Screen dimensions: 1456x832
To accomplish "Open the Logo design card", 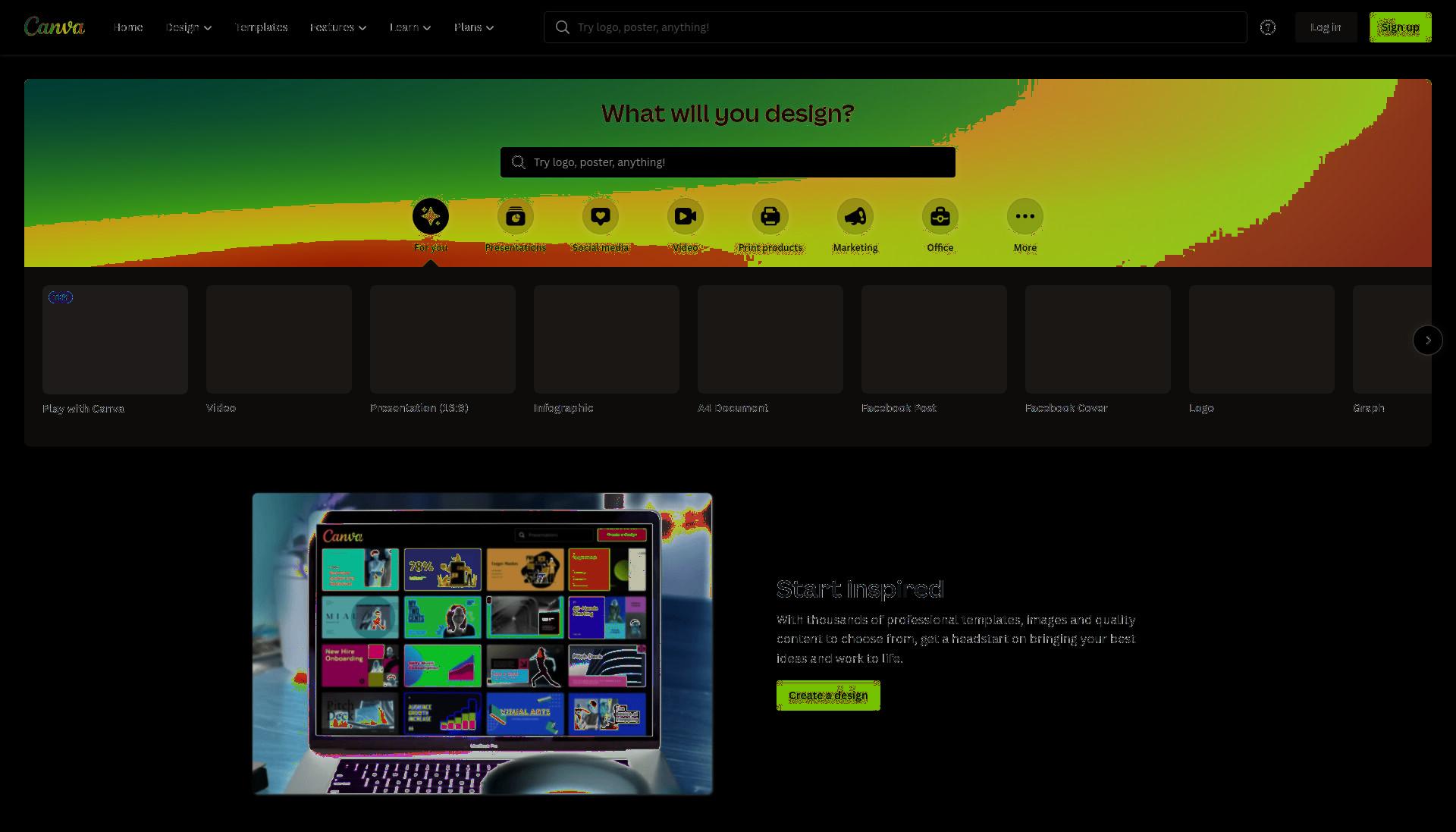I will 1262,339.
